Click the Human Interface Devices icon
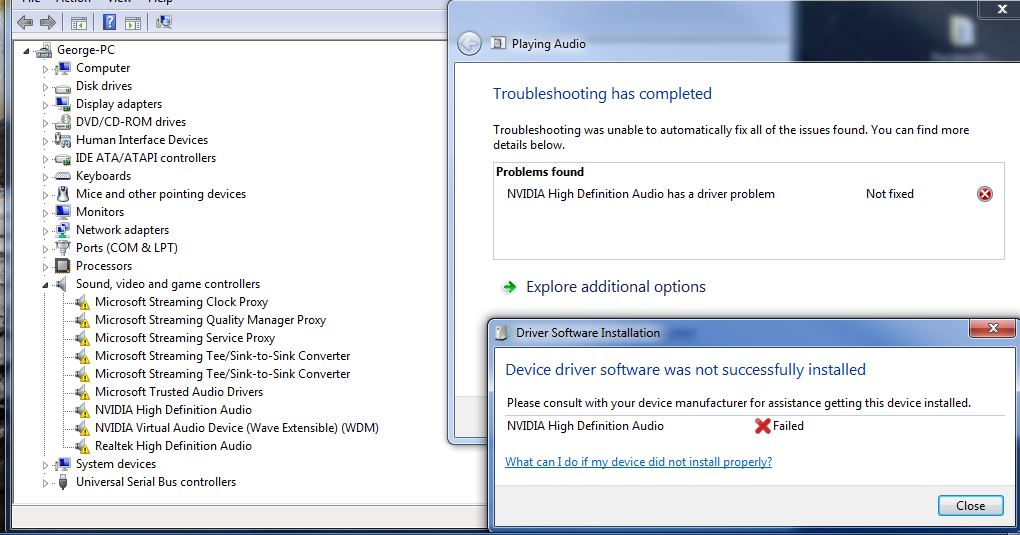This screenshot has height=535, width=1020. click(x=63, y=140)
